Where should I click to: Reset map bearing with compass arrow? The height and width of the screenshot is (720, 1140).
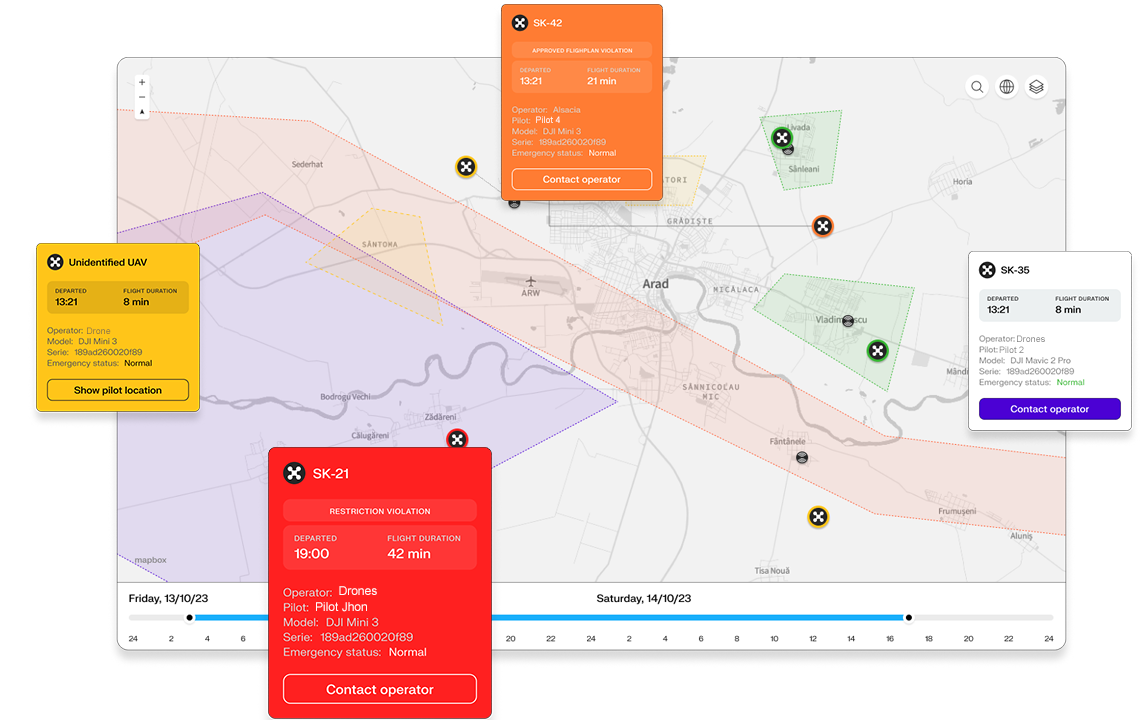(142, 111)
